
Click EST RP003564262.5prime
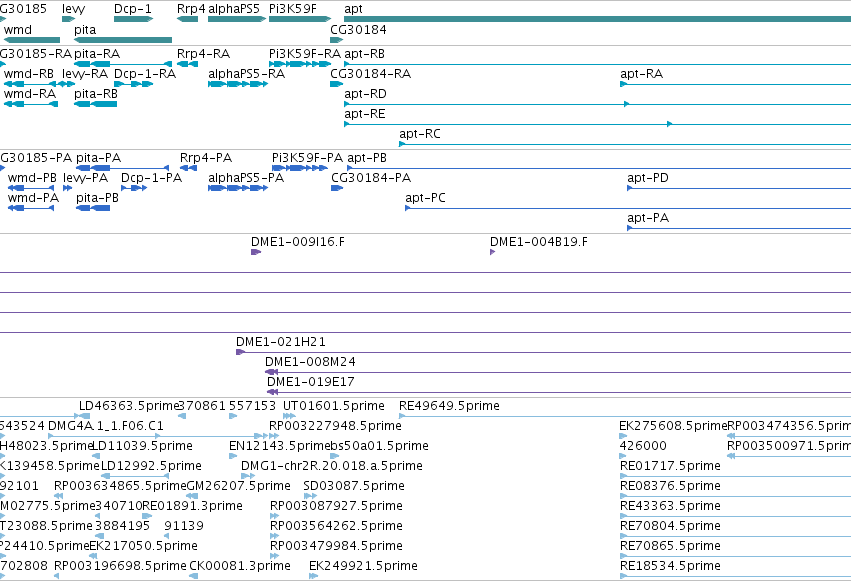click(x=336, y=526)
